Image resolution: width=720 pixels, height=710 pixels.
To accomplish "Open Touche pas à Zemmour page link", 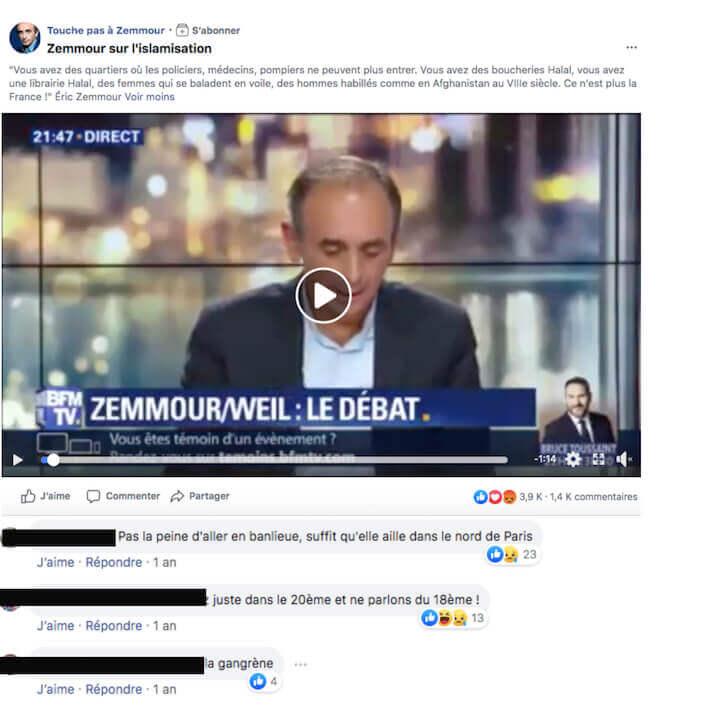I will click(106, 30).
